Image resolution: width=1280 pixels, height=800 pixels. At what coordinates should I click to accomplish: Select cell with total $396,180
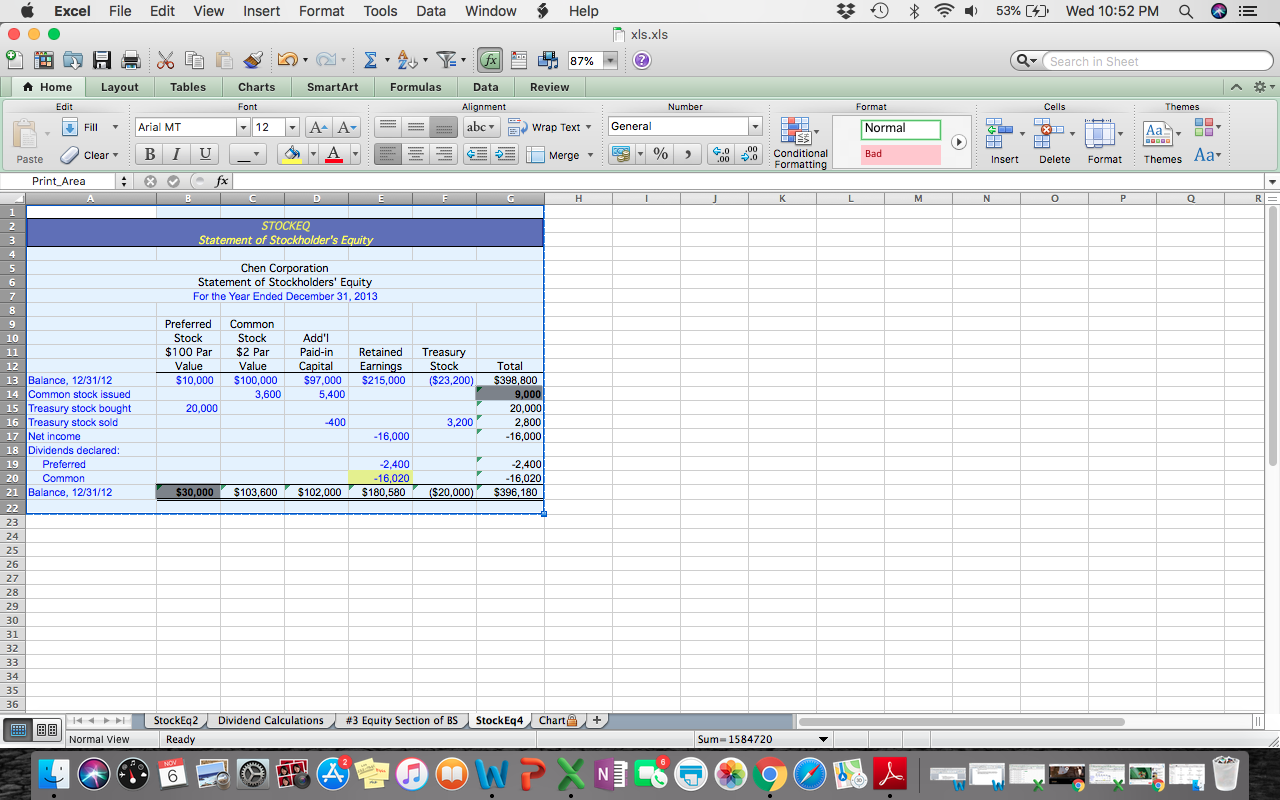pyautogui.click(x=511, y=492)
